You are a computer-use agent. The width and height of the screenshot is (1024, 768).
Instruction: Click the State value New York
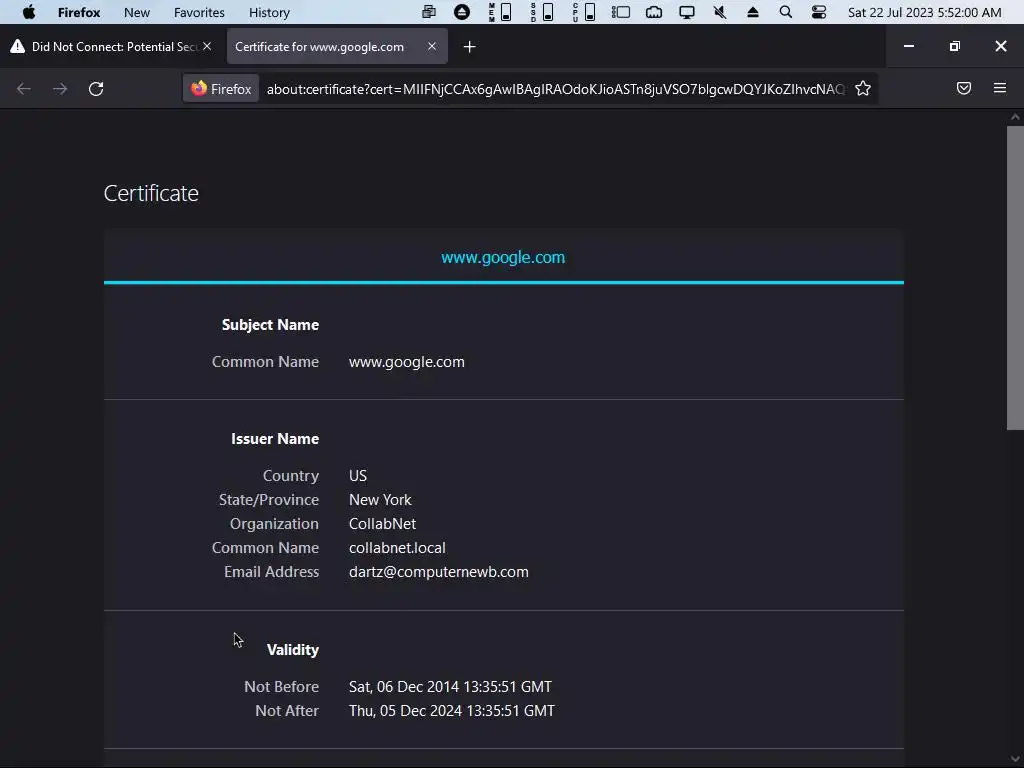[x=380, y=500]
